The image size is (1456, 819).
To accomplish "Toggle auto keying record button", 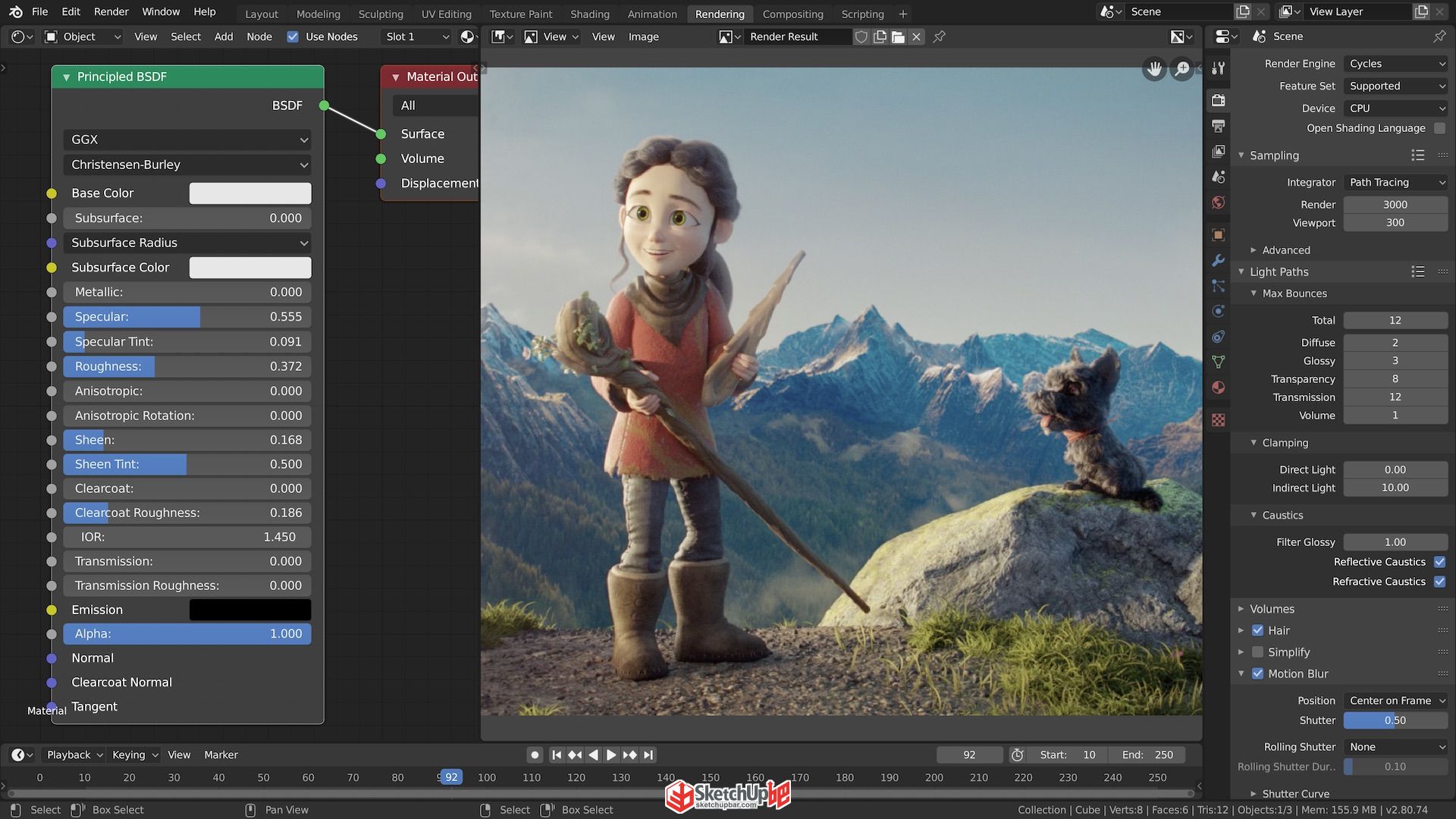I will tap(535, 755).
